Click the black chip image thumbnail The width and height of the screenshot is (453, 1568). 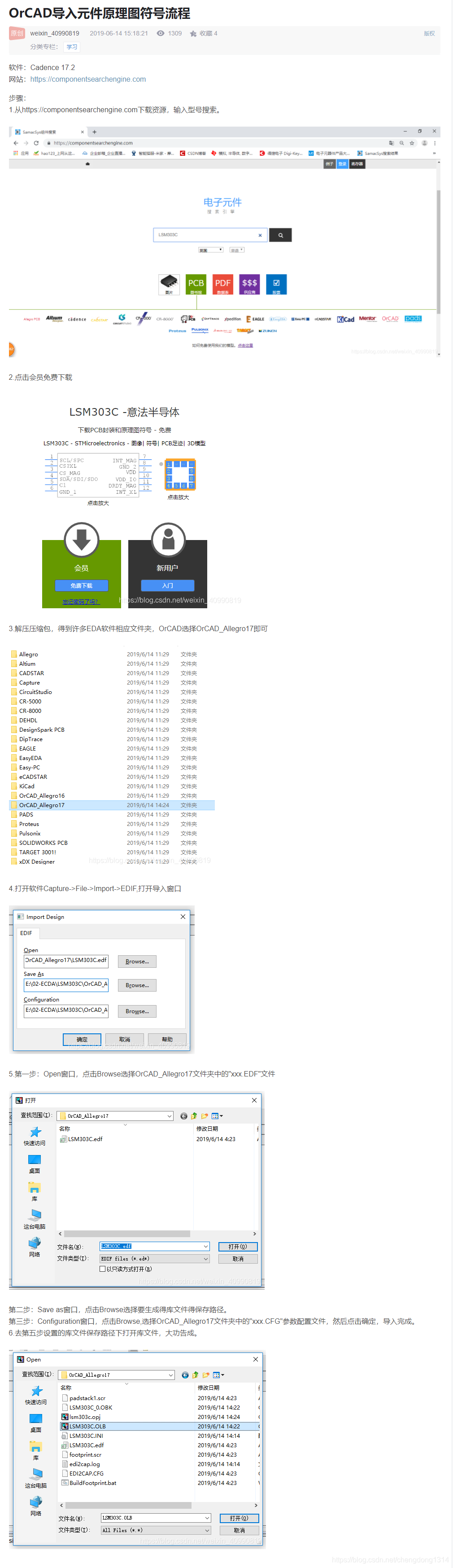click(x=169, y=284)
